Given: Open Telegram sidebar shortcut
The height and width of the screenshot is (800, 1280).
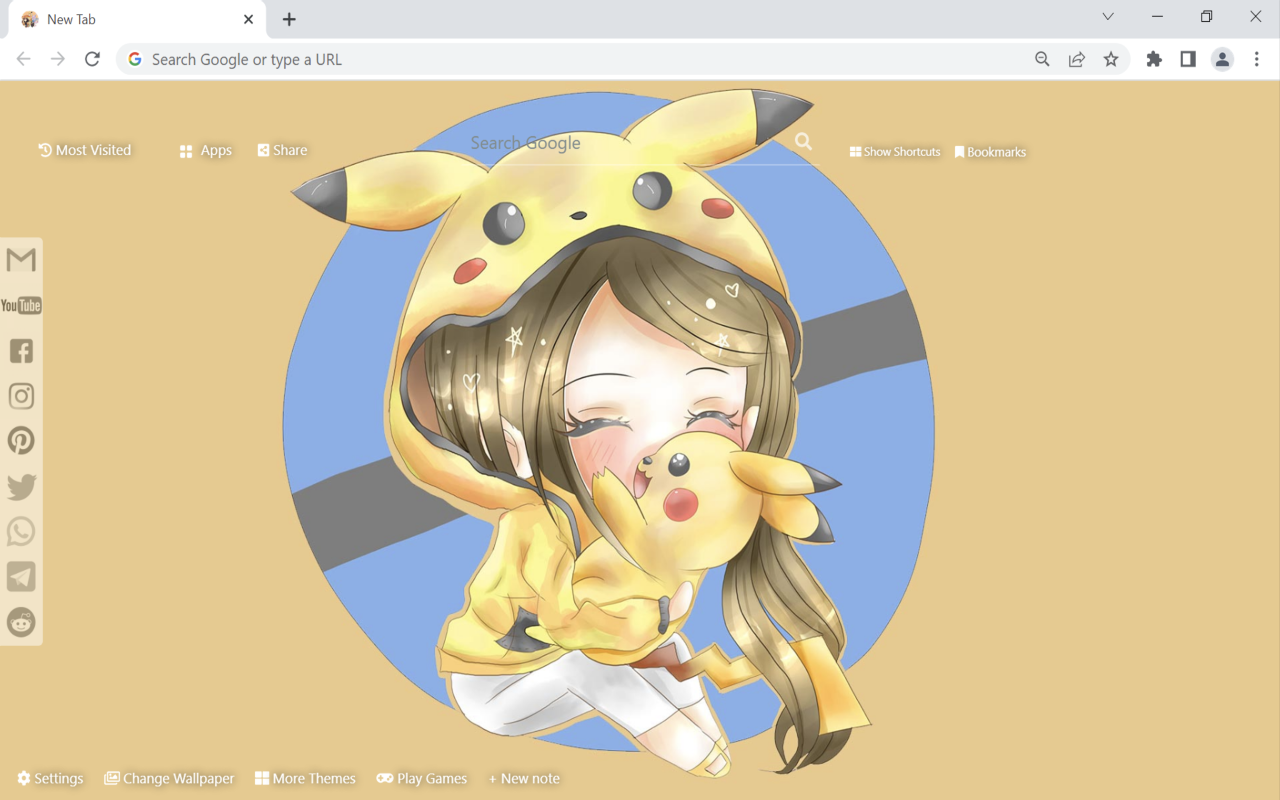Looking at the screenshot, I should [x=21, y=577].
